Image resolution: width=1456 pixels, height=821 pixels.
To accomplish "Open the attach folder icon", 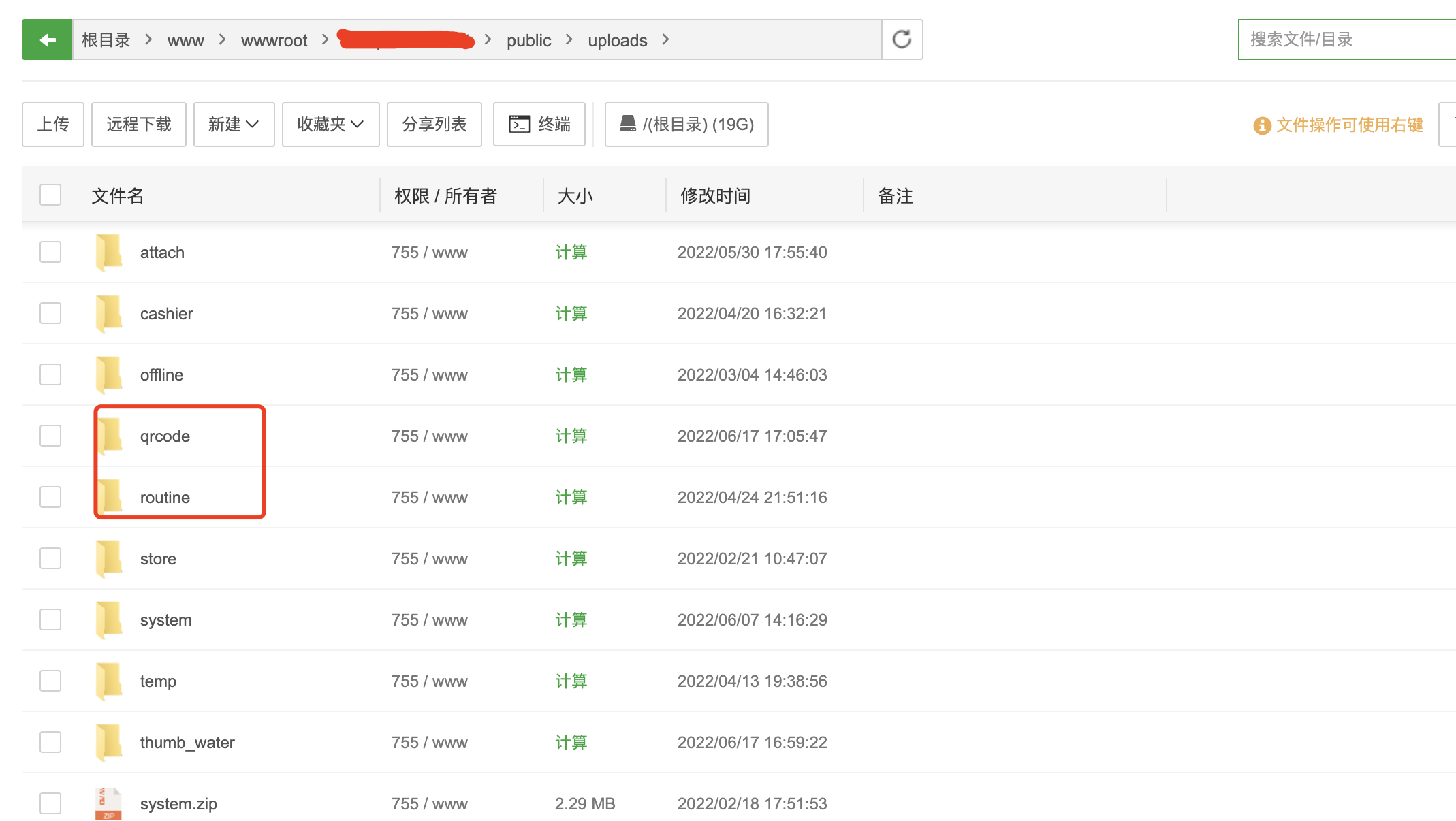I will coord(109,252).
